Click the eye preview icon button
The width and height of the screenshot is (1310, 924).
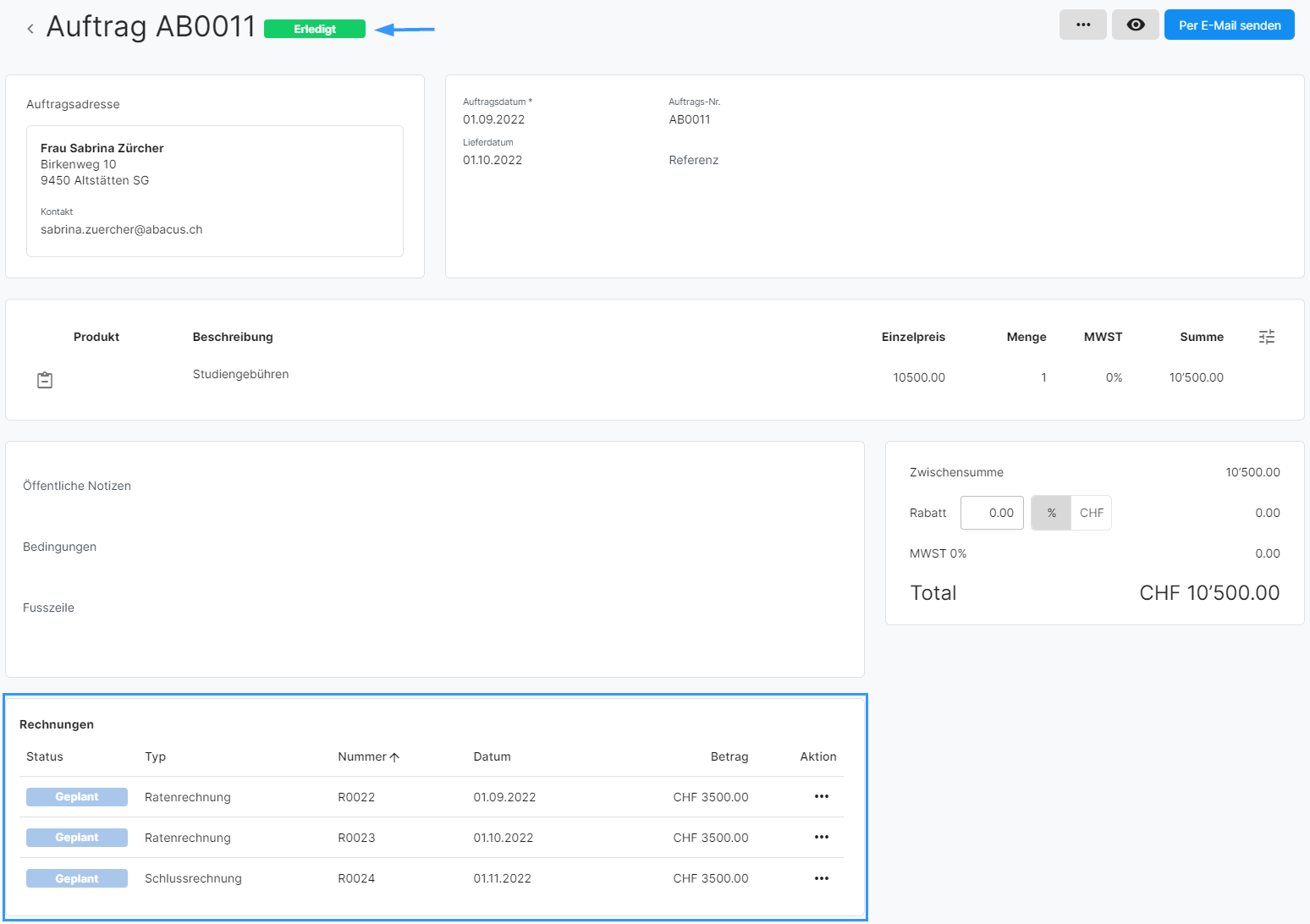(1135, 25)
